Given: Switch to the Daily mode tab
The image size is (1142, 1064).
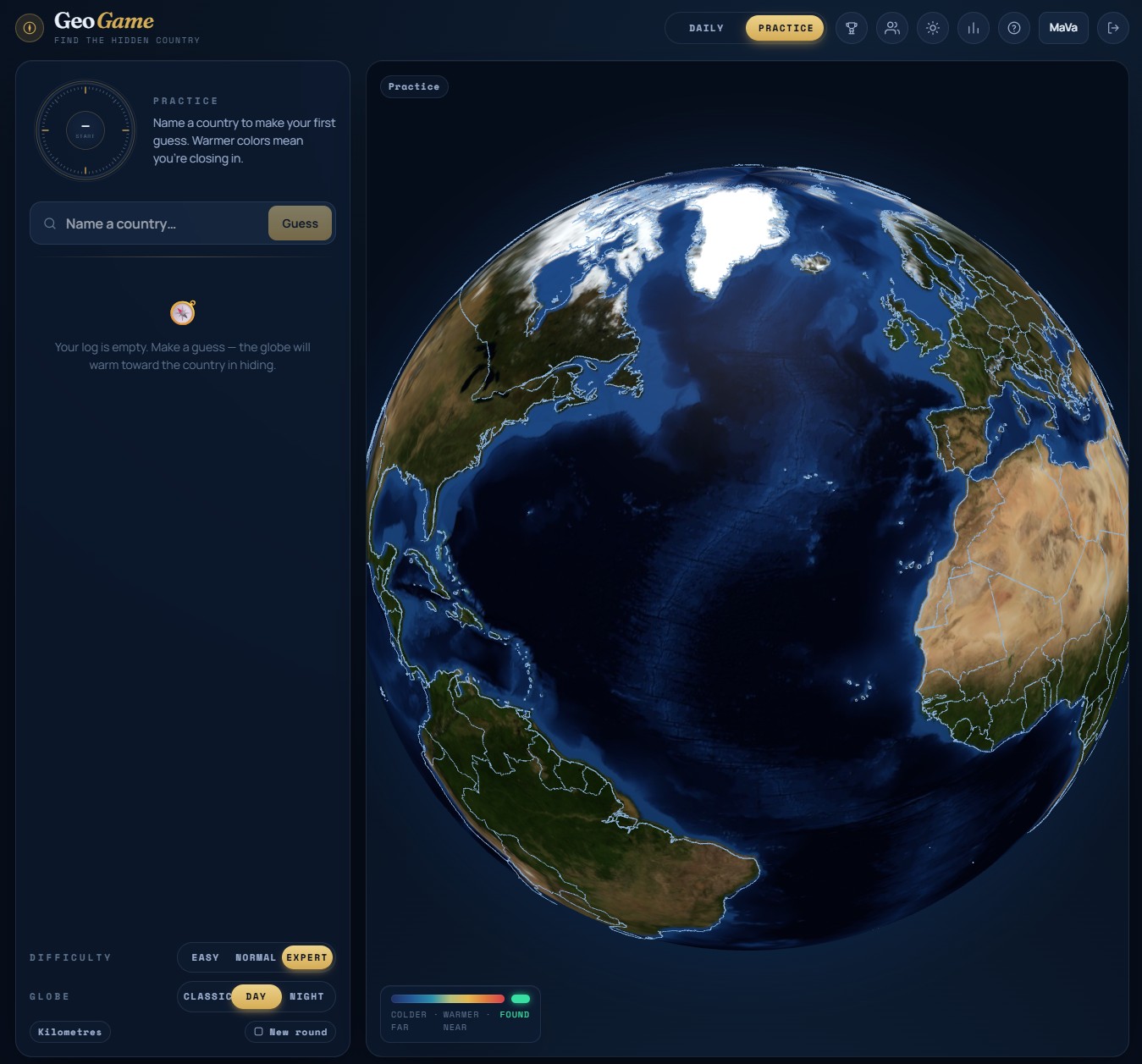Looking at the screenshot, I should click(706, 28).
